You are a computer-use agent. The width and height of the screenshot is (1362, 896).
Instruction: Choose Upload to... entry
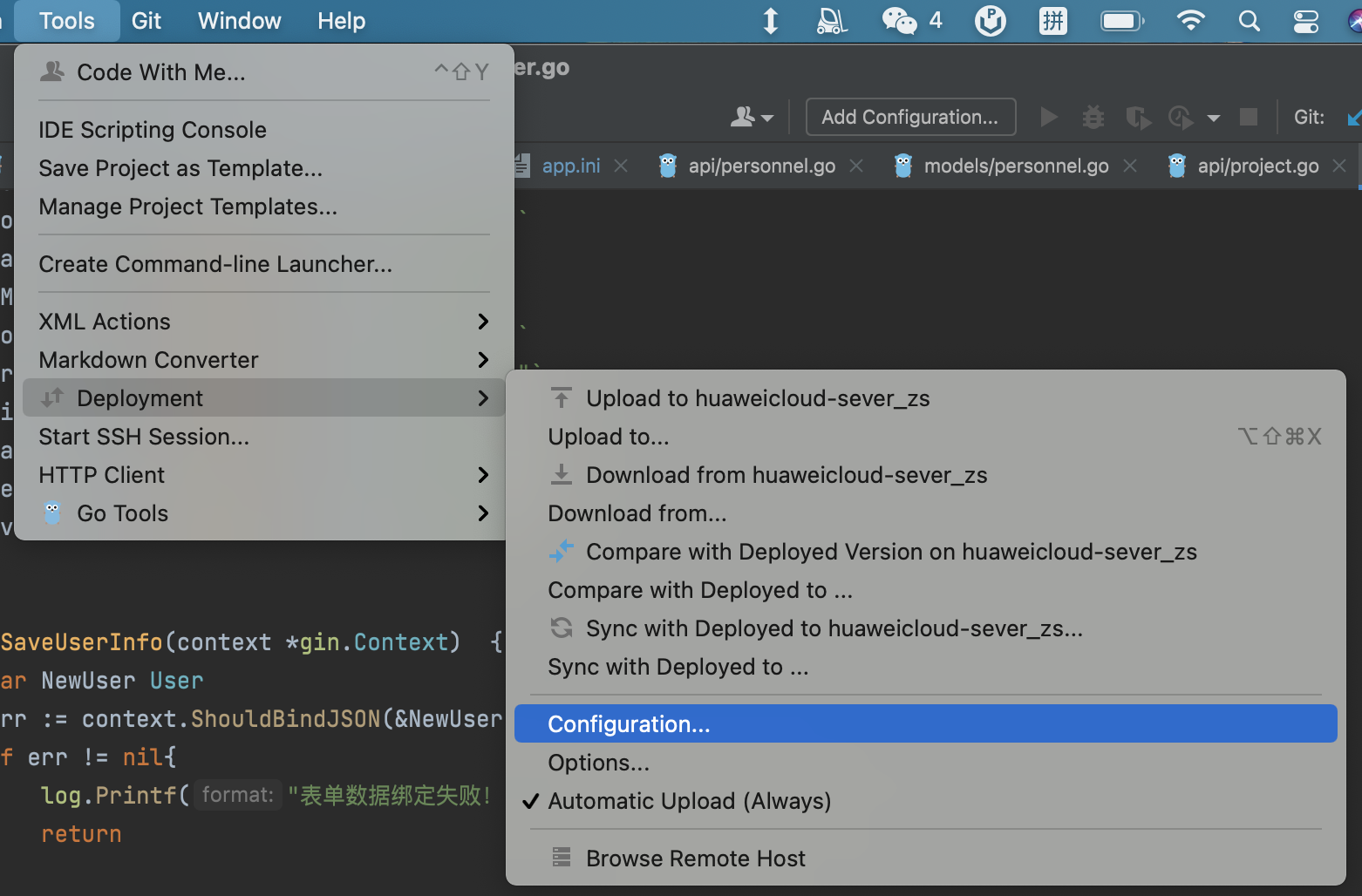[x=925, y=437]
